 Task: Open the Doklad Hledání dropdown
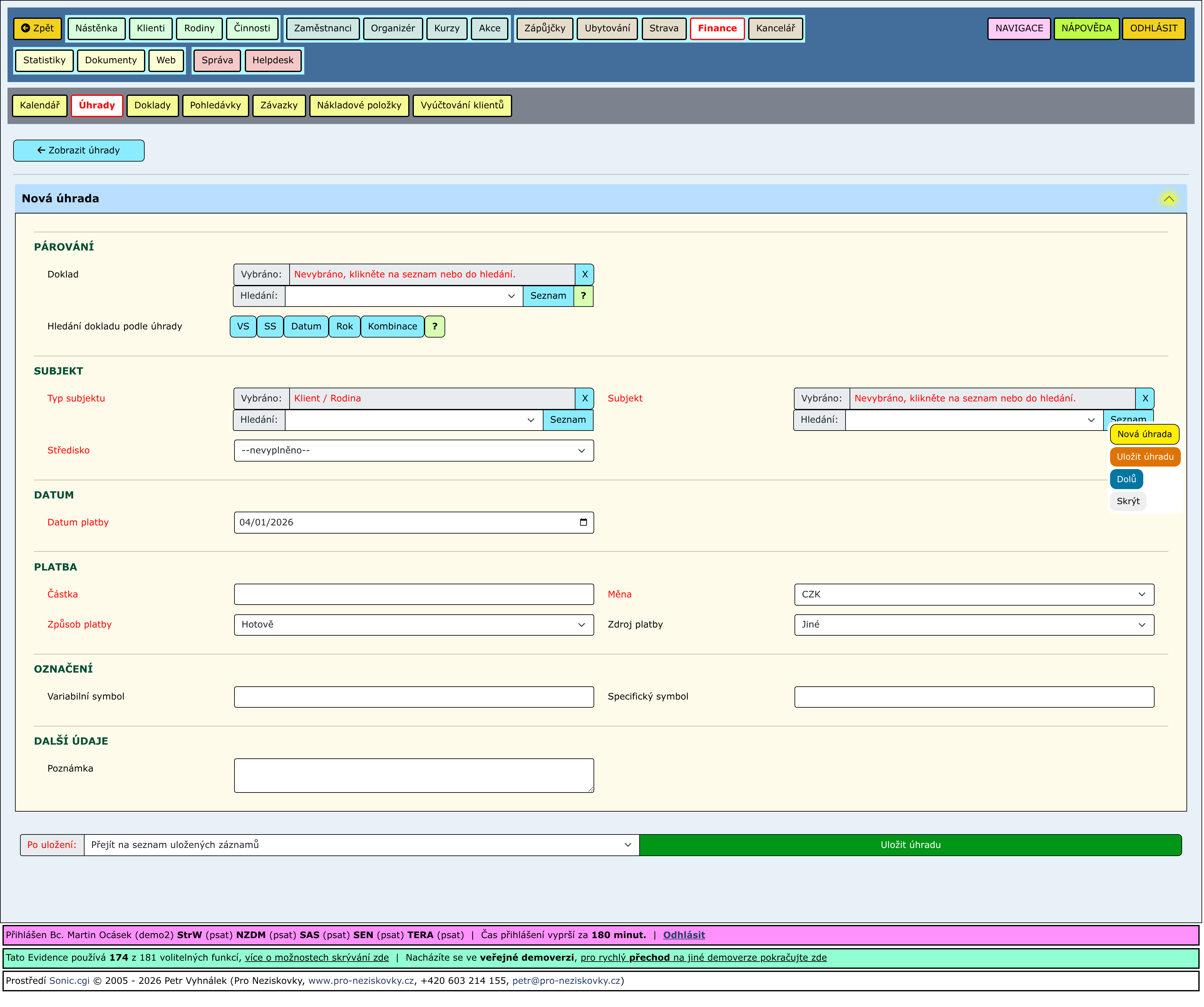[404, 296]
